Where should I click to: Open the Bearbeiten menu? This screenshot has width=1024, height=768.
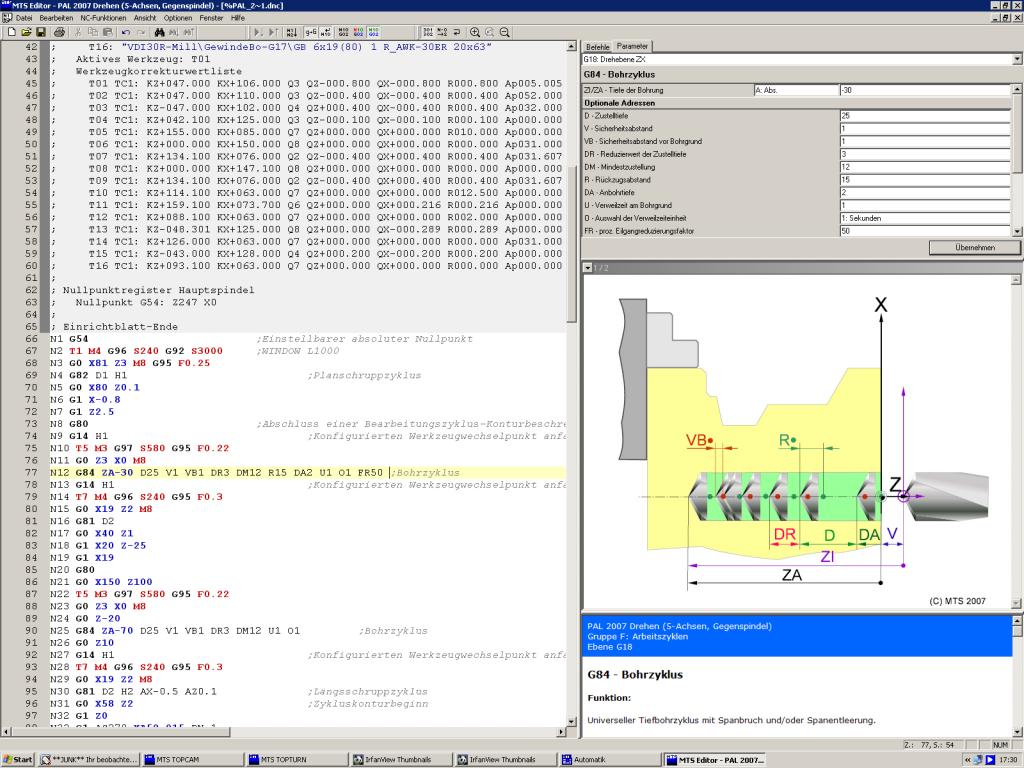(x=56, y=18)
